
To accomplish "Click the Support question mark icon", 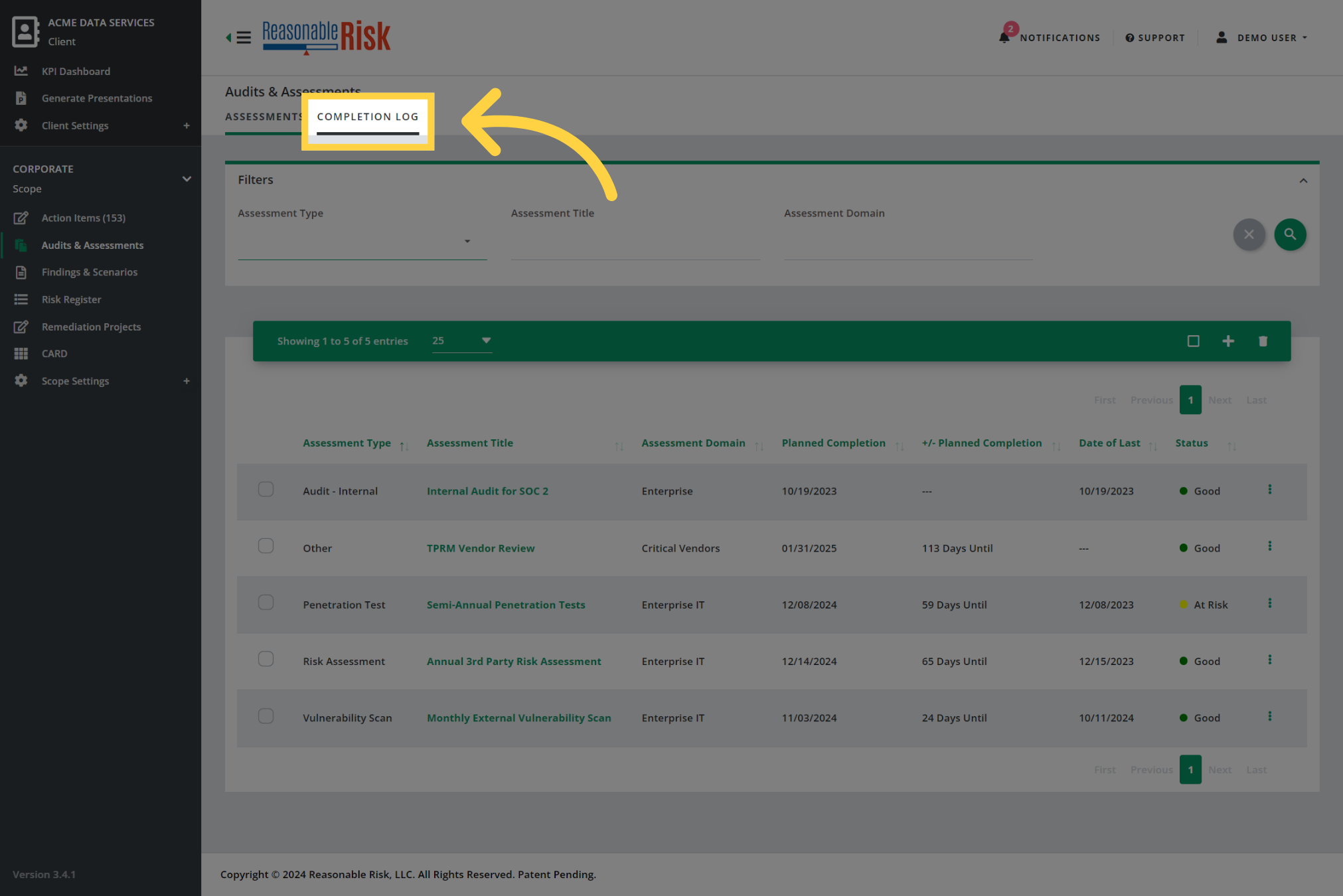I will point(1129,38).
